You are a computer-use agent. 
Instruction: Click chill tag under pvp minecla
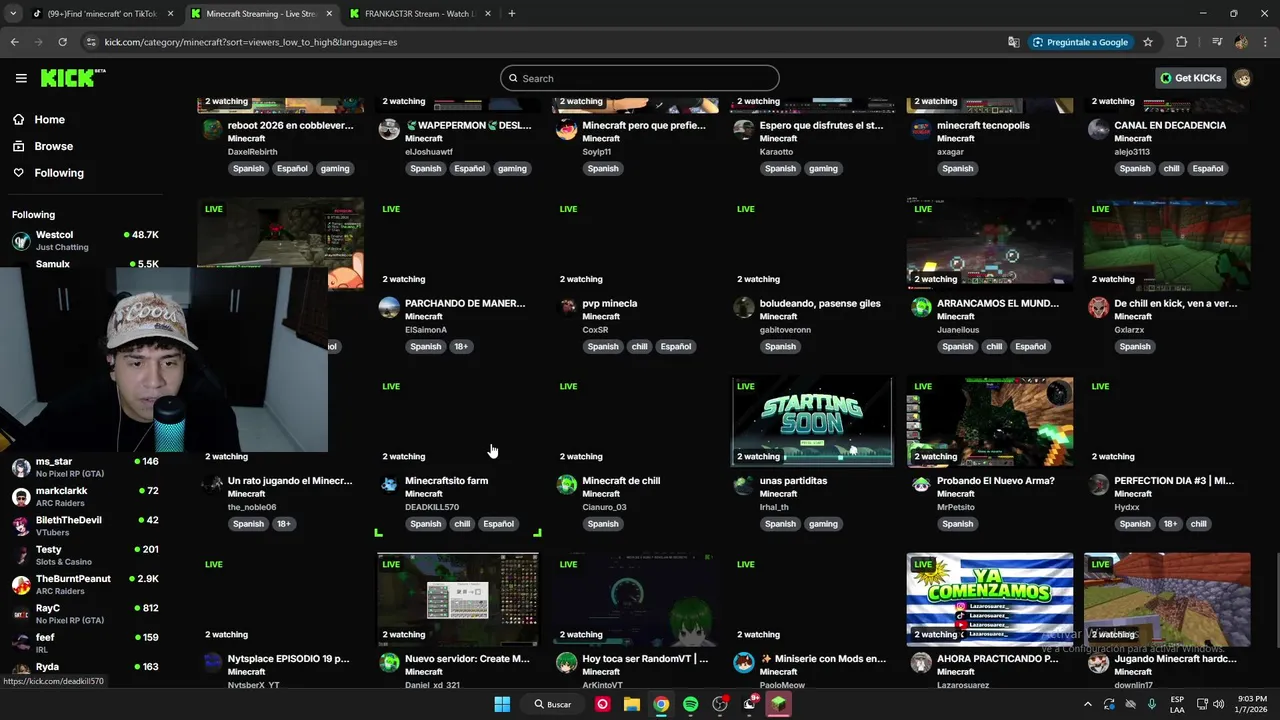(639, 346)
